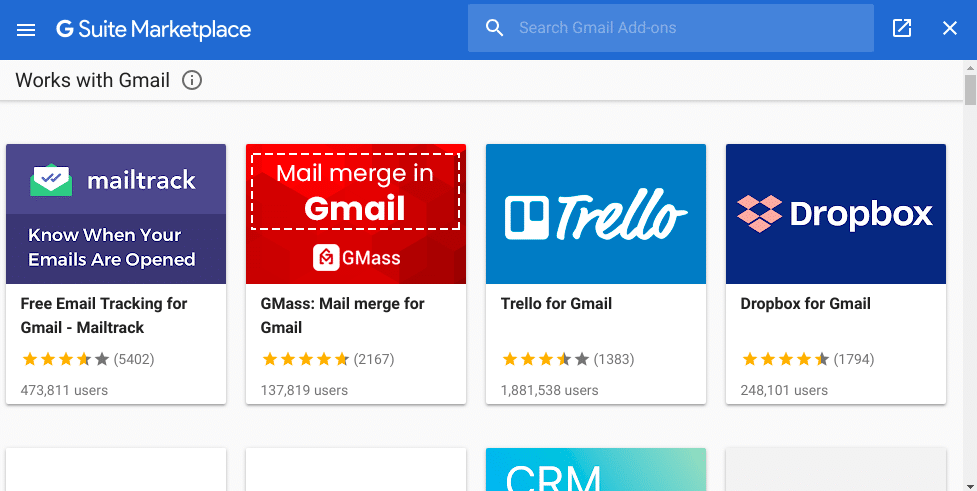Click Mailtrack star rating (5402)
The width and height of the screenshot is (977, 491).
click(87, 359)
